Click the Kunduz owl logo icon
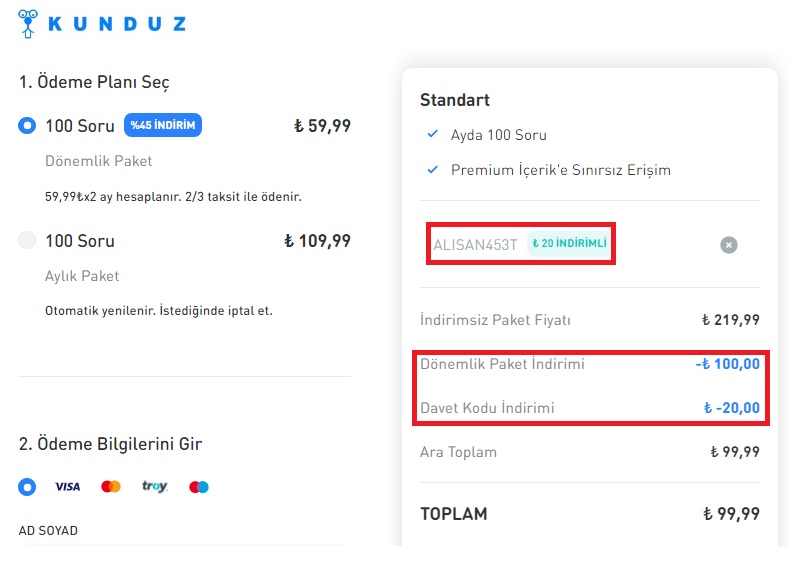The height and width of the screenshot is (566, 789). click(x=28, y=24)
